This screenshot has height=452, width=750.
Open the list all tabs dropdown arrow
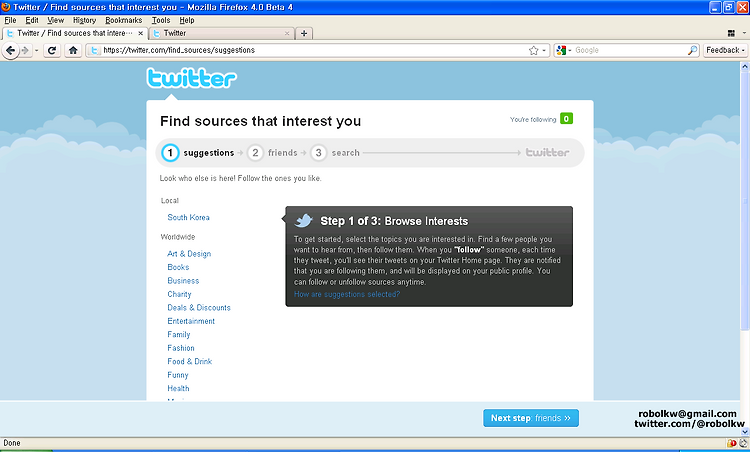point(744,33)
